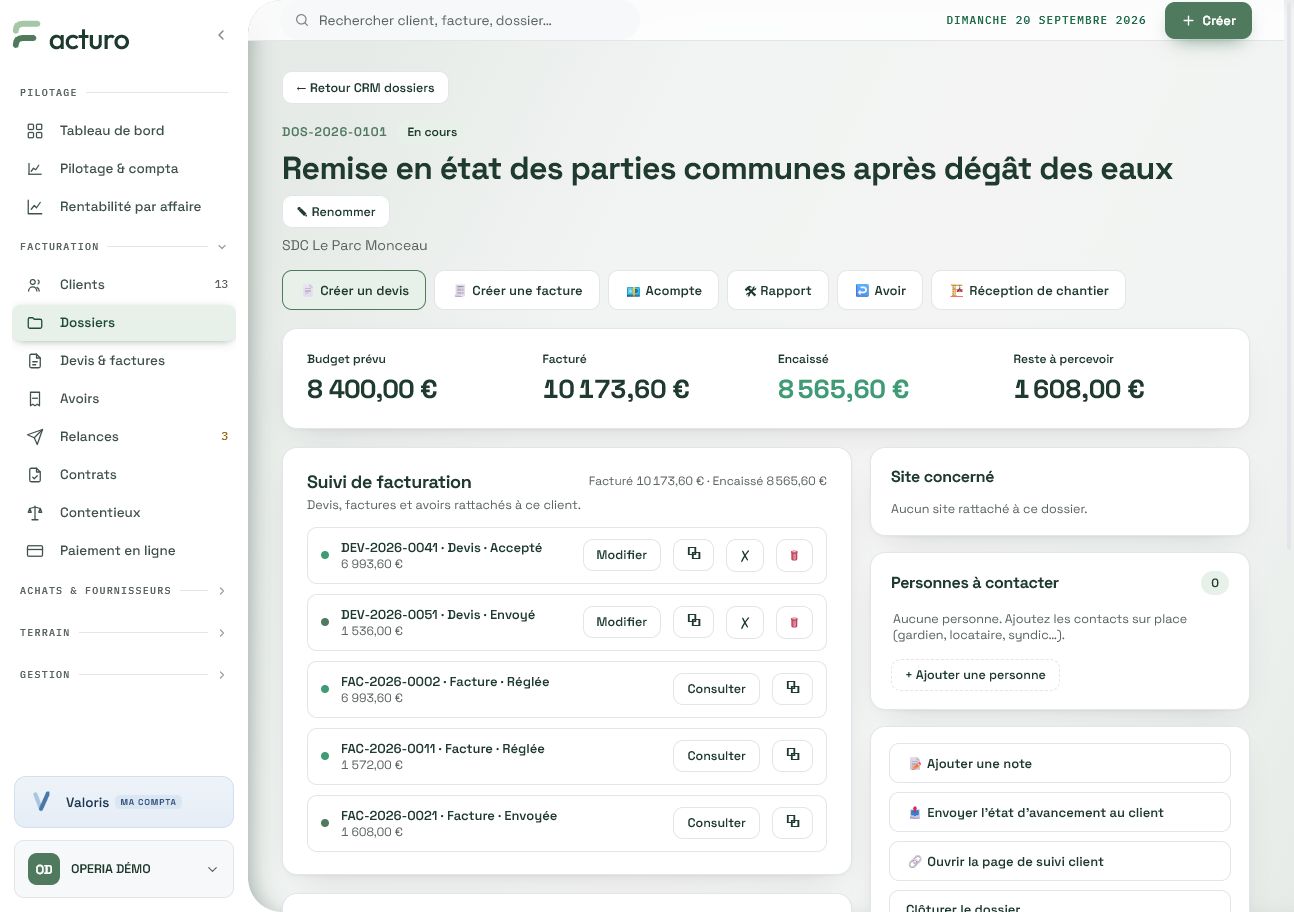
Task: Click the Valoris Ma Compta card
Action: point(124,802)
